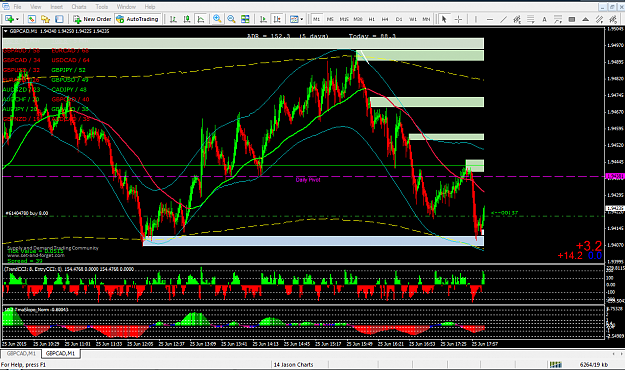This screenshot has height=370, width=625.
Task: Click the magenta pivot price tag on axis
Action: pyautogui.click(x=615, y=176)
